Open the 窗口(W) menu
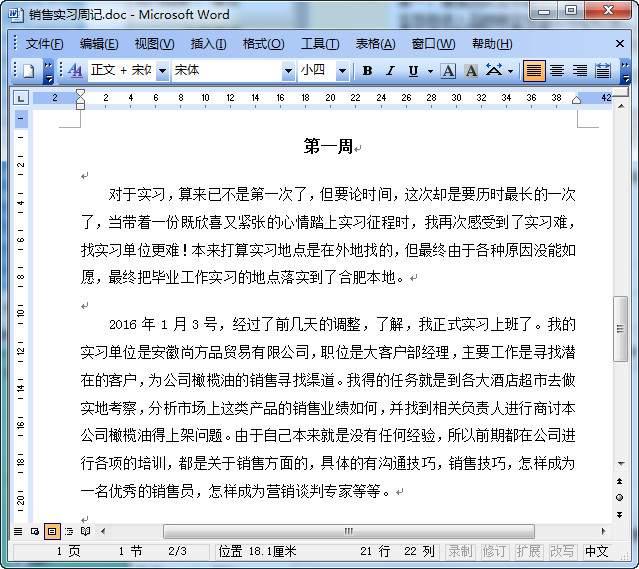This screenshot has width=639, height=569. (434, 44)
